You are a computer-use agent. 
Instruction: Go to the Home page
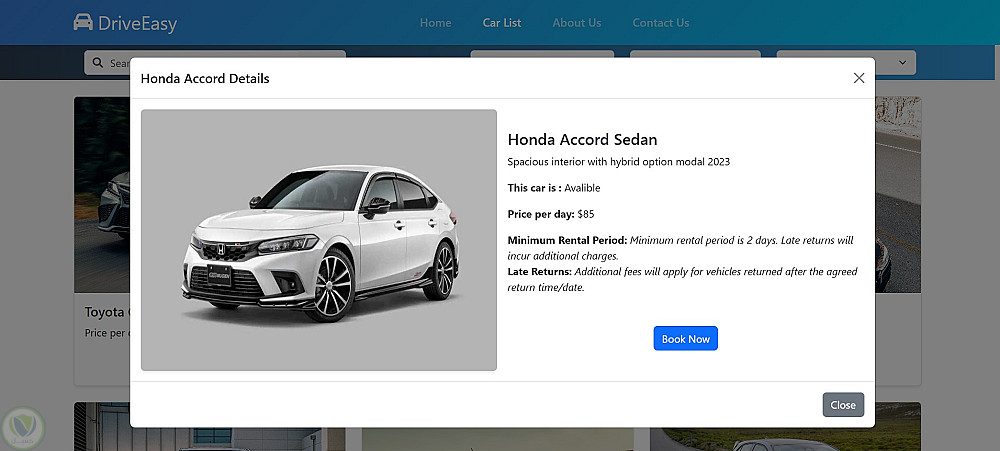(435, 23)
